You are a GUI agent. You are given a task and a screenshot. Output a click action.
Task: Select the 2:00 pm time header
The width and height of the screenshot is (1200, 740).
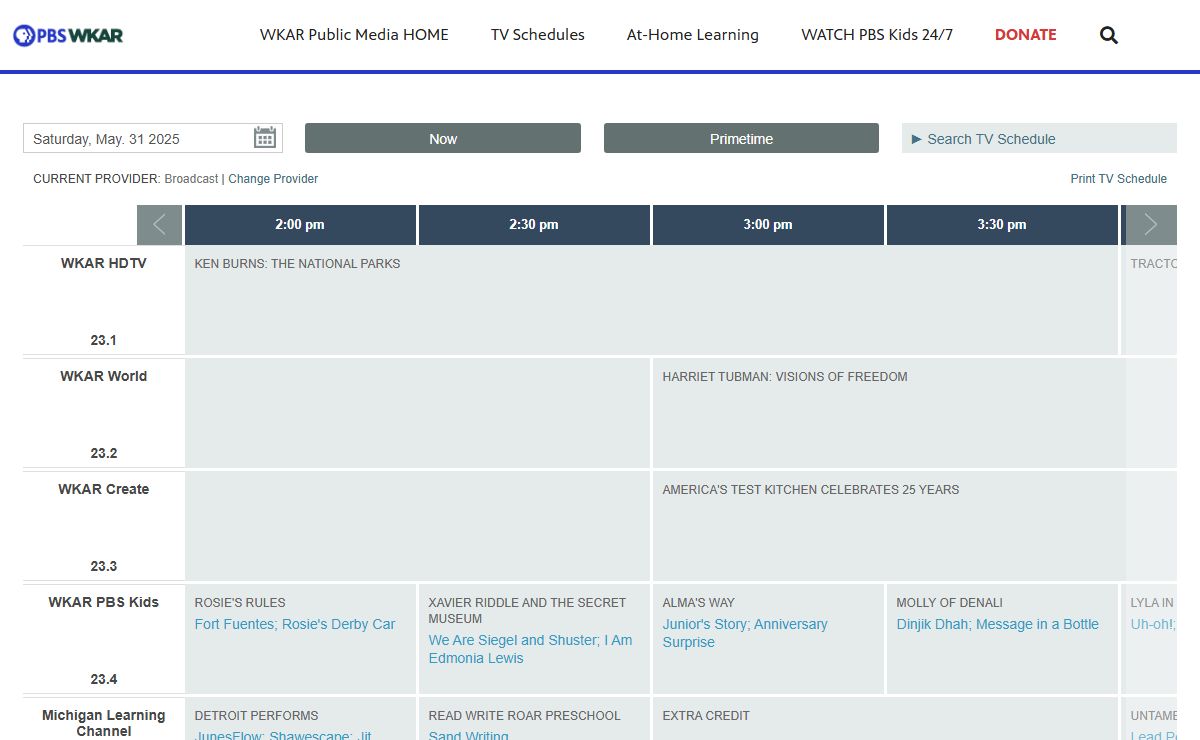point(300,225)
